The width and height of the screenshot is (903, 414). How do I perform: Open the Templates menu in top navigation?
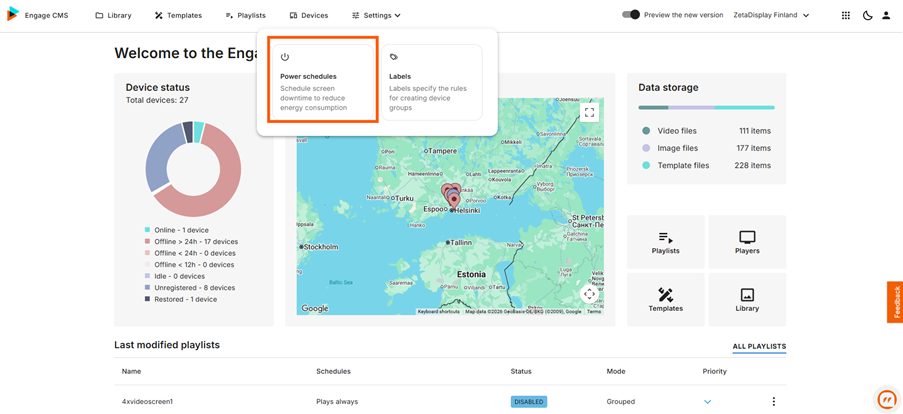click(179, 16)
